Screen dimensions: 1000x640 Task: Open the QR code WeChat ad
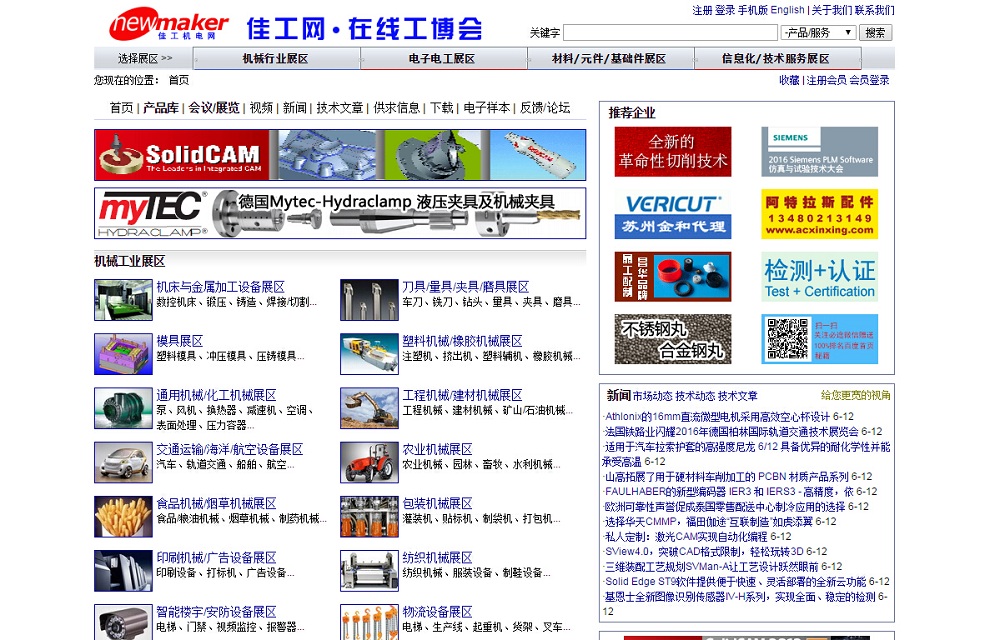[820, 339]
